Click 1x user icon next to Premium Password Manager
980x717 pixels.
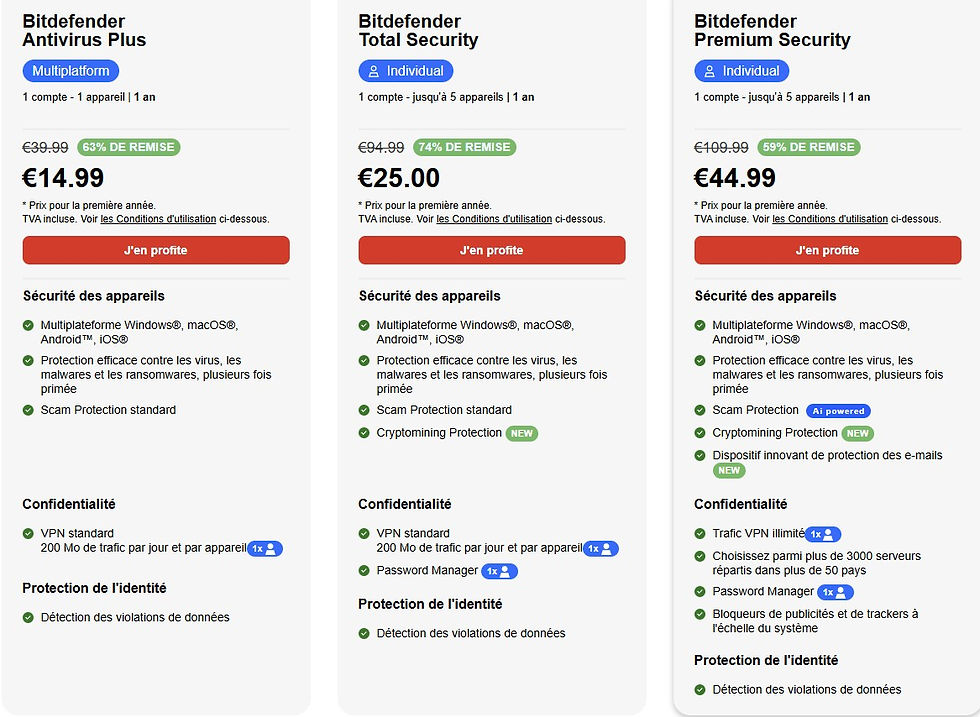click(835, 592)
